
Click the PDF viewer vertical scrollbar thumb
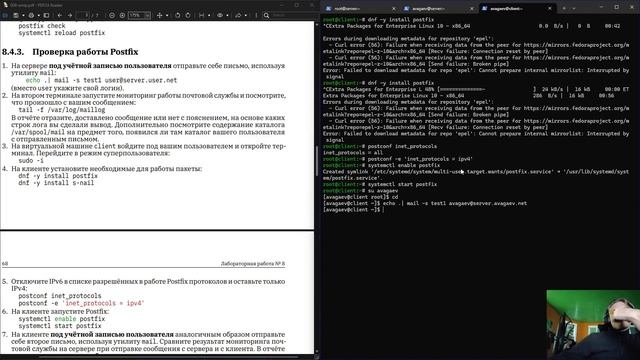tap(317, 160)
